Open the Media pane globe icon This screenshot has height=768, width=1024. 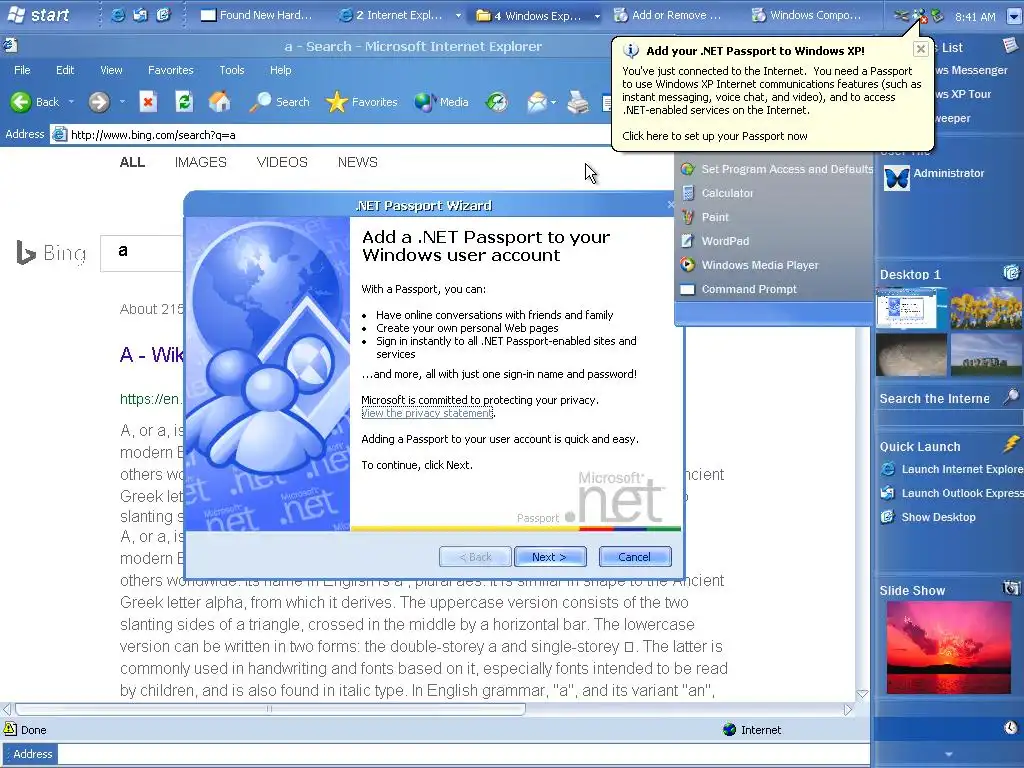(x=424, y=102)
